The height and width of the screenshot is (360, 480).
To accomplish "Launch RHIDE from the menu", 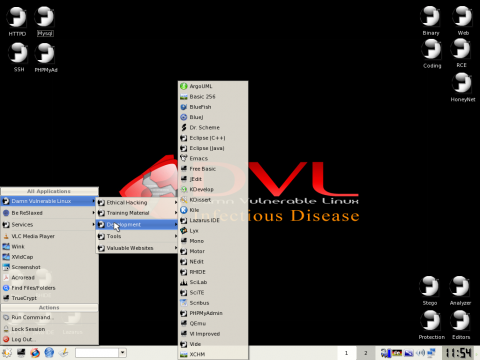I will click(213, 272).
